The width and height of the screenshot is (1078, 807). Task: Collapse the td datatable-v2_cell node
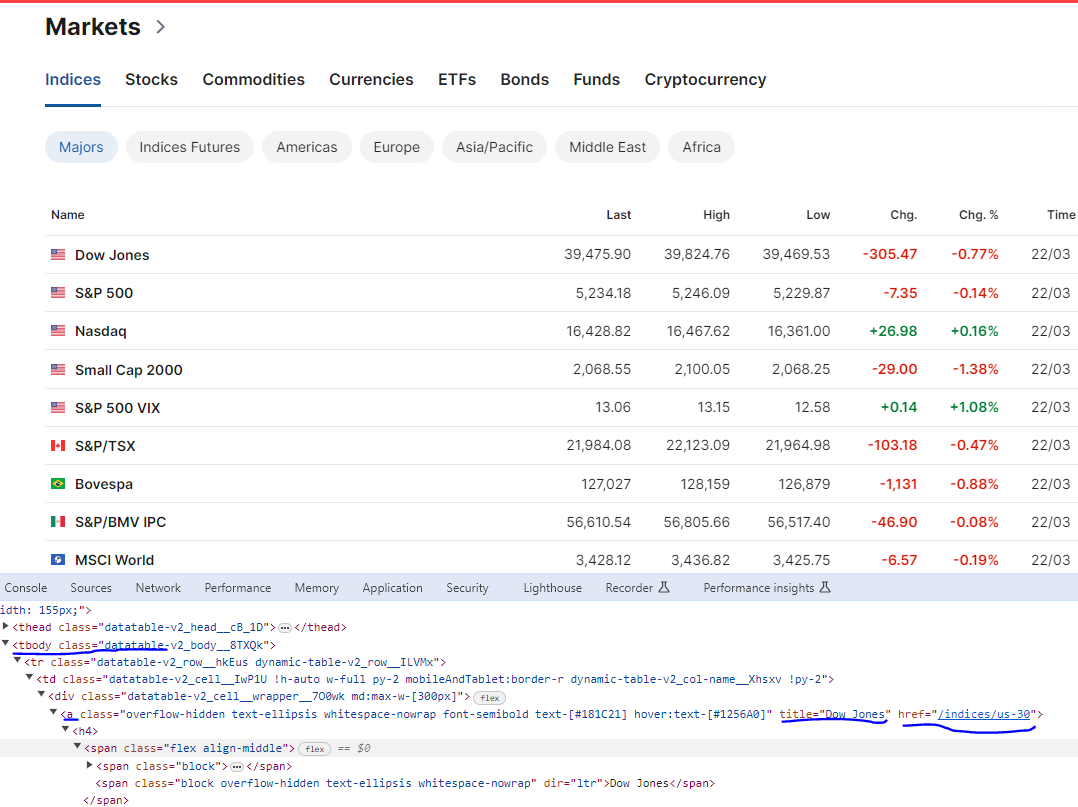tap(30, 678)
